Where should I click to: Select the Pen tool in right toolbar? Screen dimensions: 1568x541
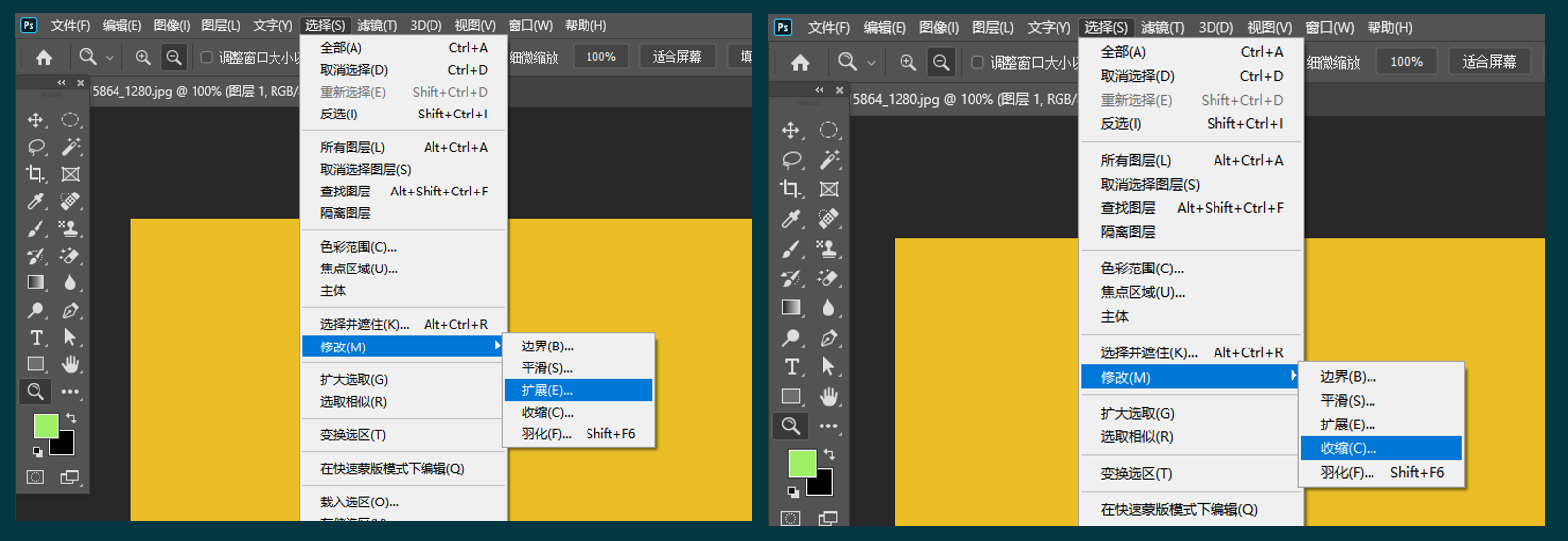click(829, 338)
